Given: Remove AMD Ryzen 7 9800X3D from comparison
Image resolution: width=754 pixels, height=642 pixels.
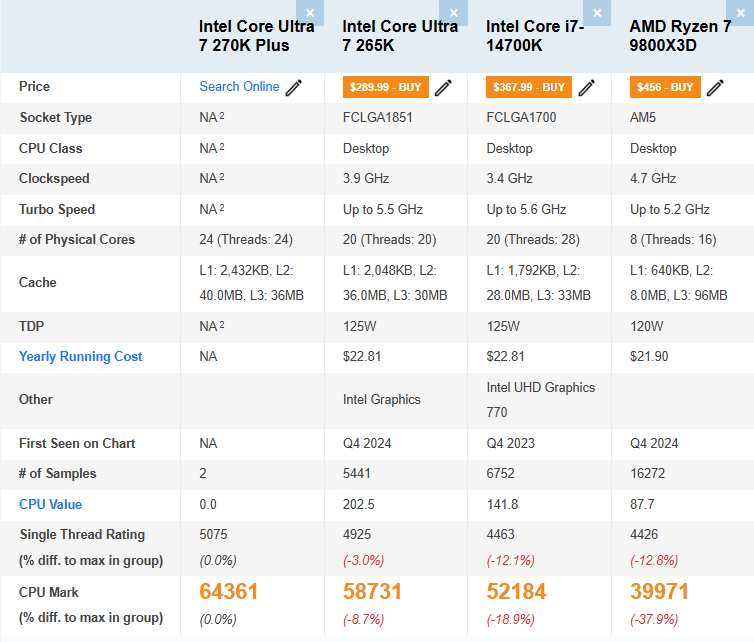Looking at the screenshot, I should [x=741, y=13].
